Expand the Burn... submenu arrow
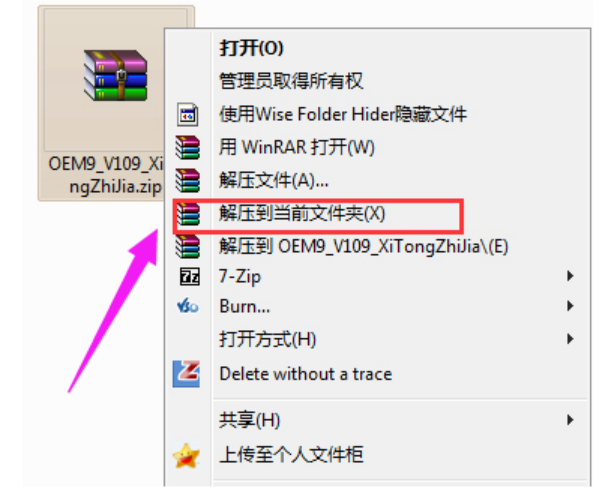Screen dimensions: 609x491 tap(570, 306)
